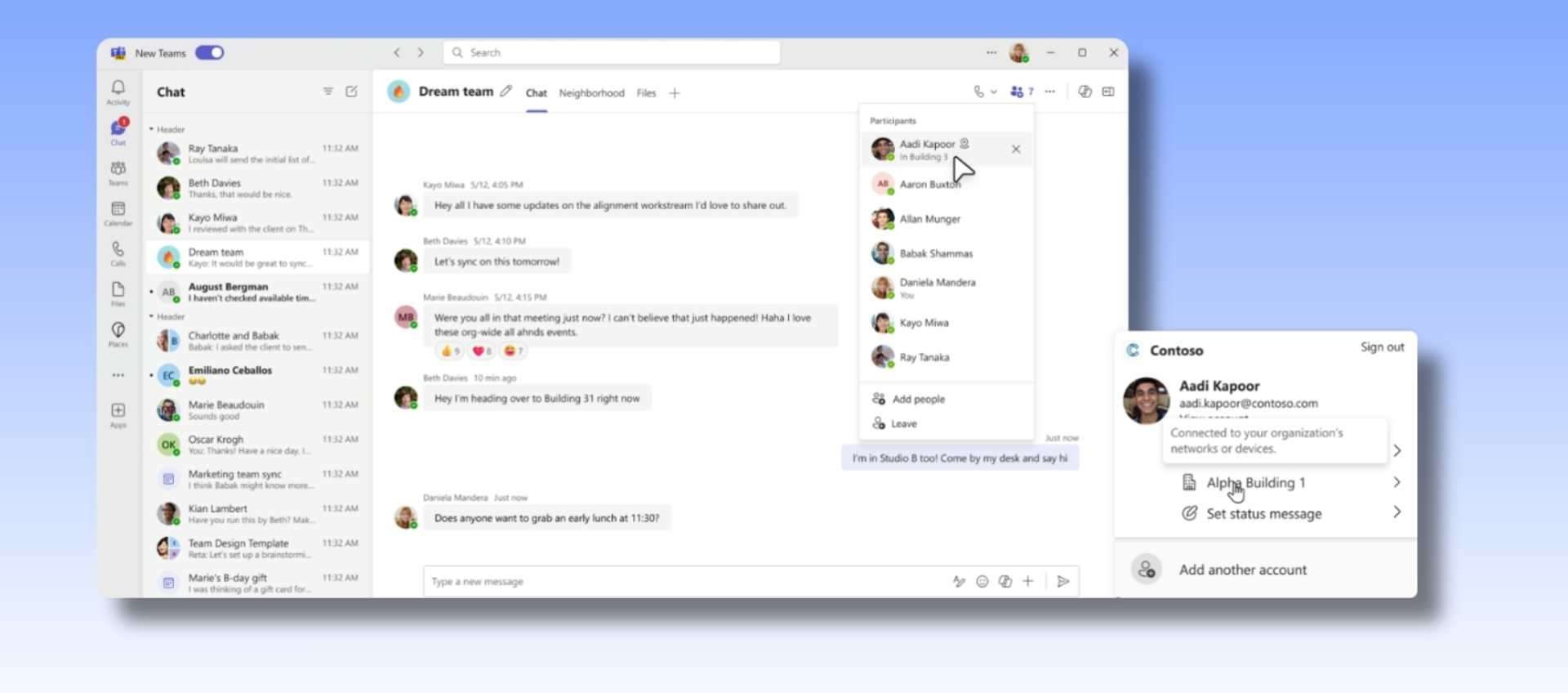Open the Copilot icon in chat header
1568x693 pixels.
1085,92
